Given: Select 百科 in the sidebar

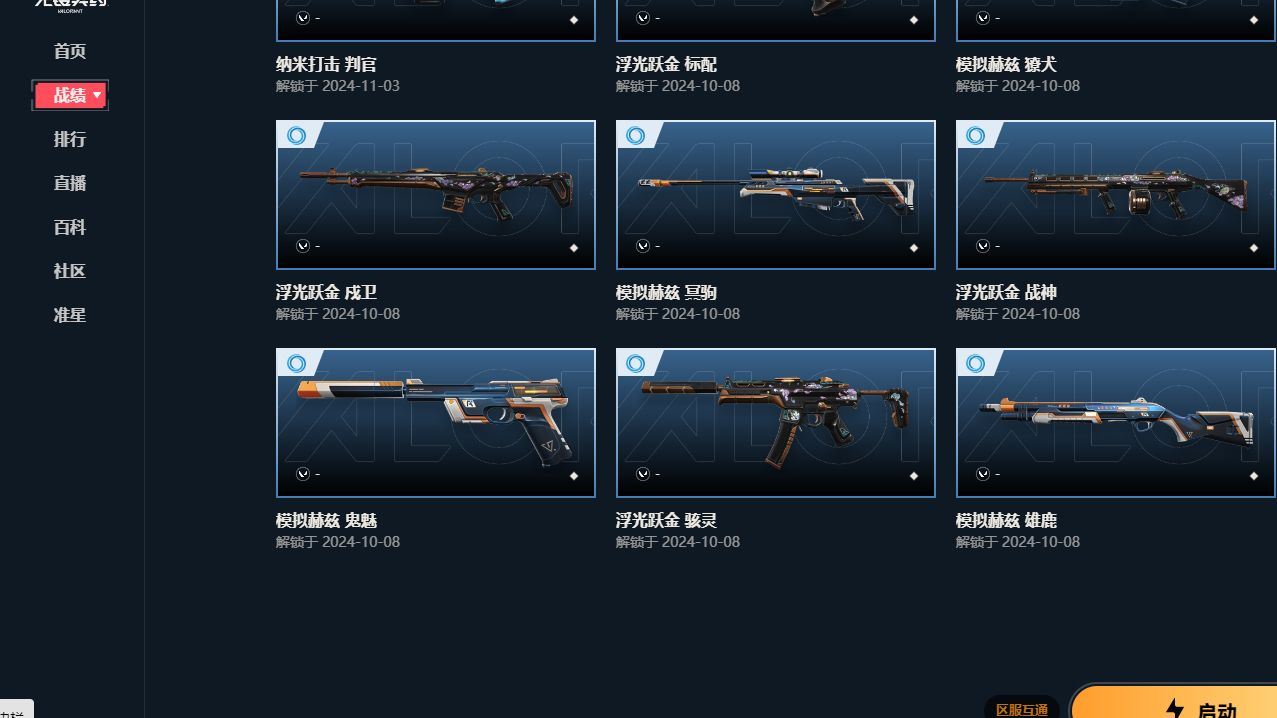Looking at the screenshot, I should [x=70, y=227].
